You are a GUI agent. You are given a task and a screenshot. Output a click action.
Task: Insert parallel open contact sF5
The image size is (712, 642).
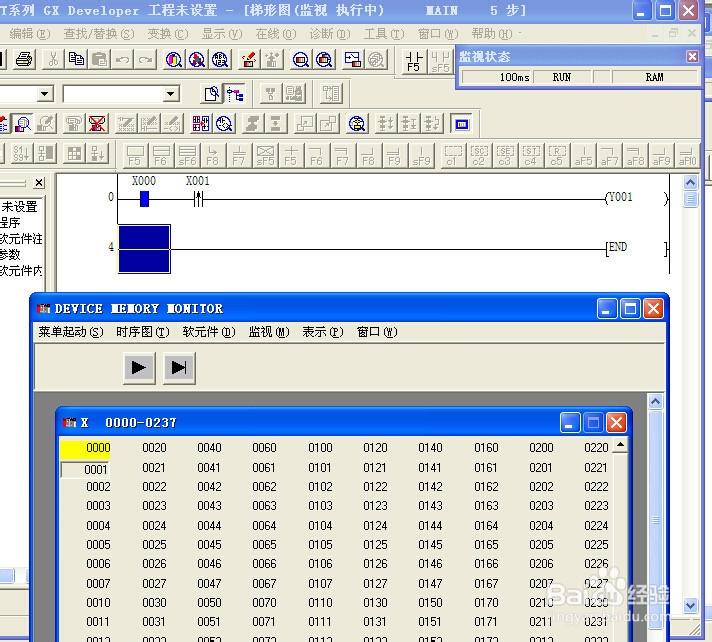pyautogui.click(x=440, y=61)
